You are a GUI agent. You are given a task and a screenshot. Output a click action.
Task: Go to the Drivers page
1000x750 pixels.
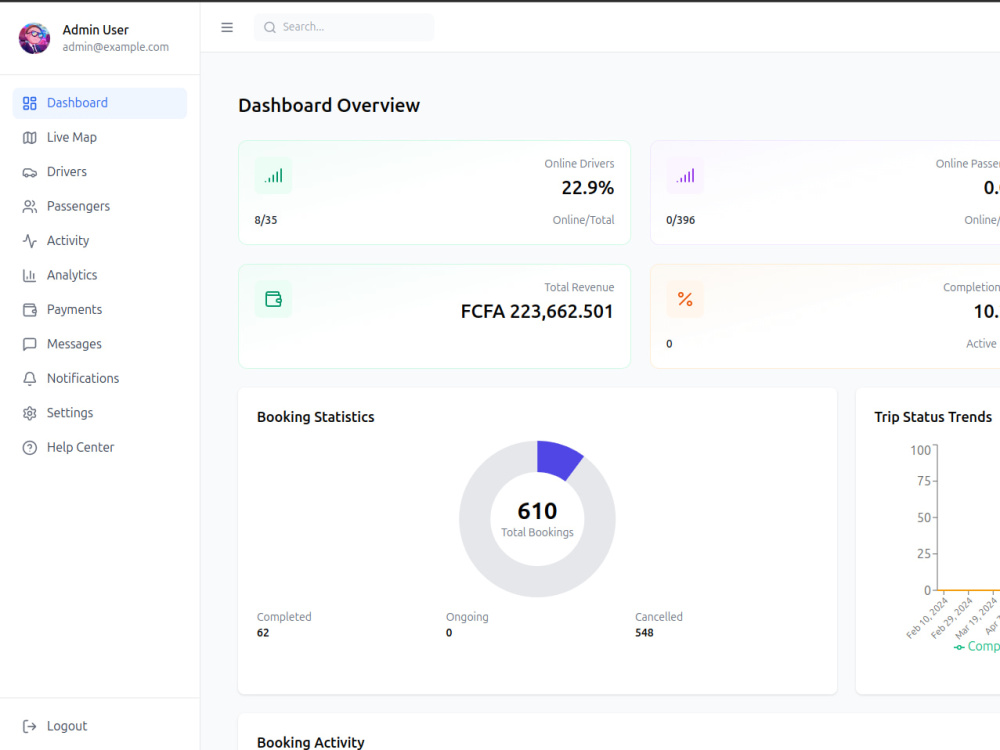coord(99,172)
